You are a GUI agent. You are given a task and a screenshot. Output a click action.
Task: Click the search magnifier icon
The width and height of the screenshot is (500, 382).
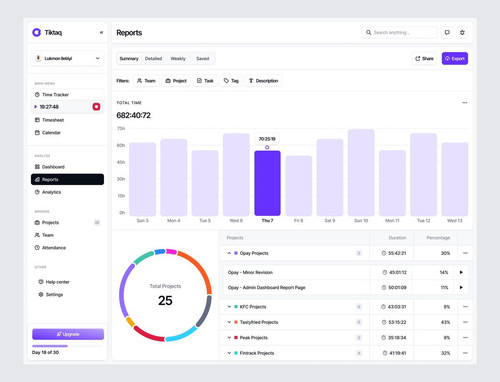click(x=368, y=32)
